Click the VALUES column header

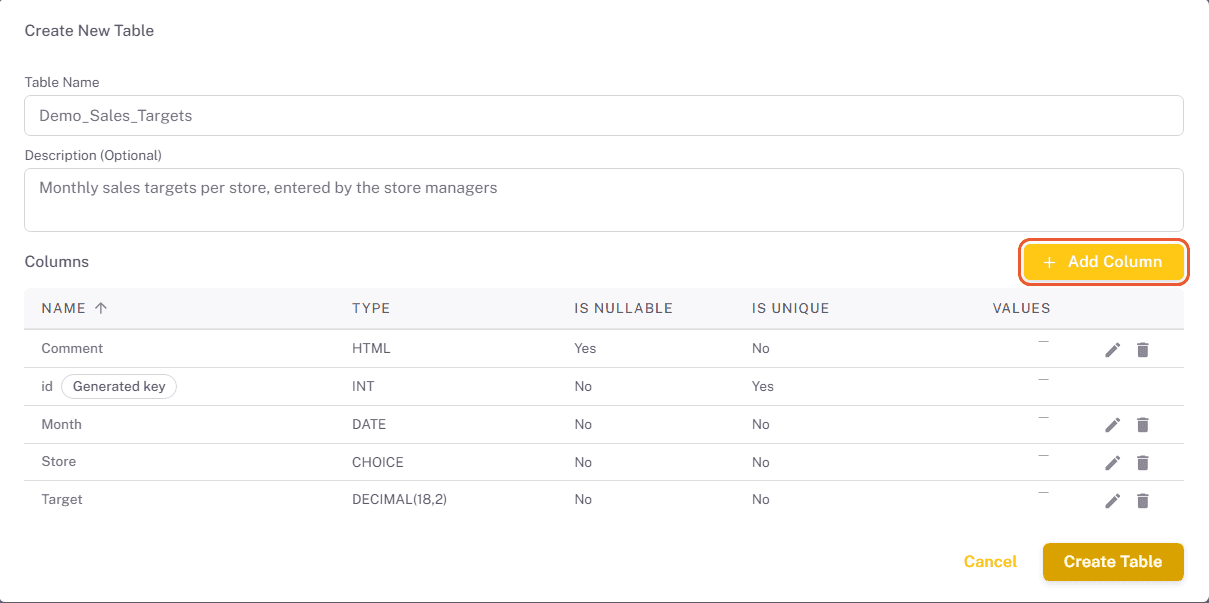click(1021, 308)
